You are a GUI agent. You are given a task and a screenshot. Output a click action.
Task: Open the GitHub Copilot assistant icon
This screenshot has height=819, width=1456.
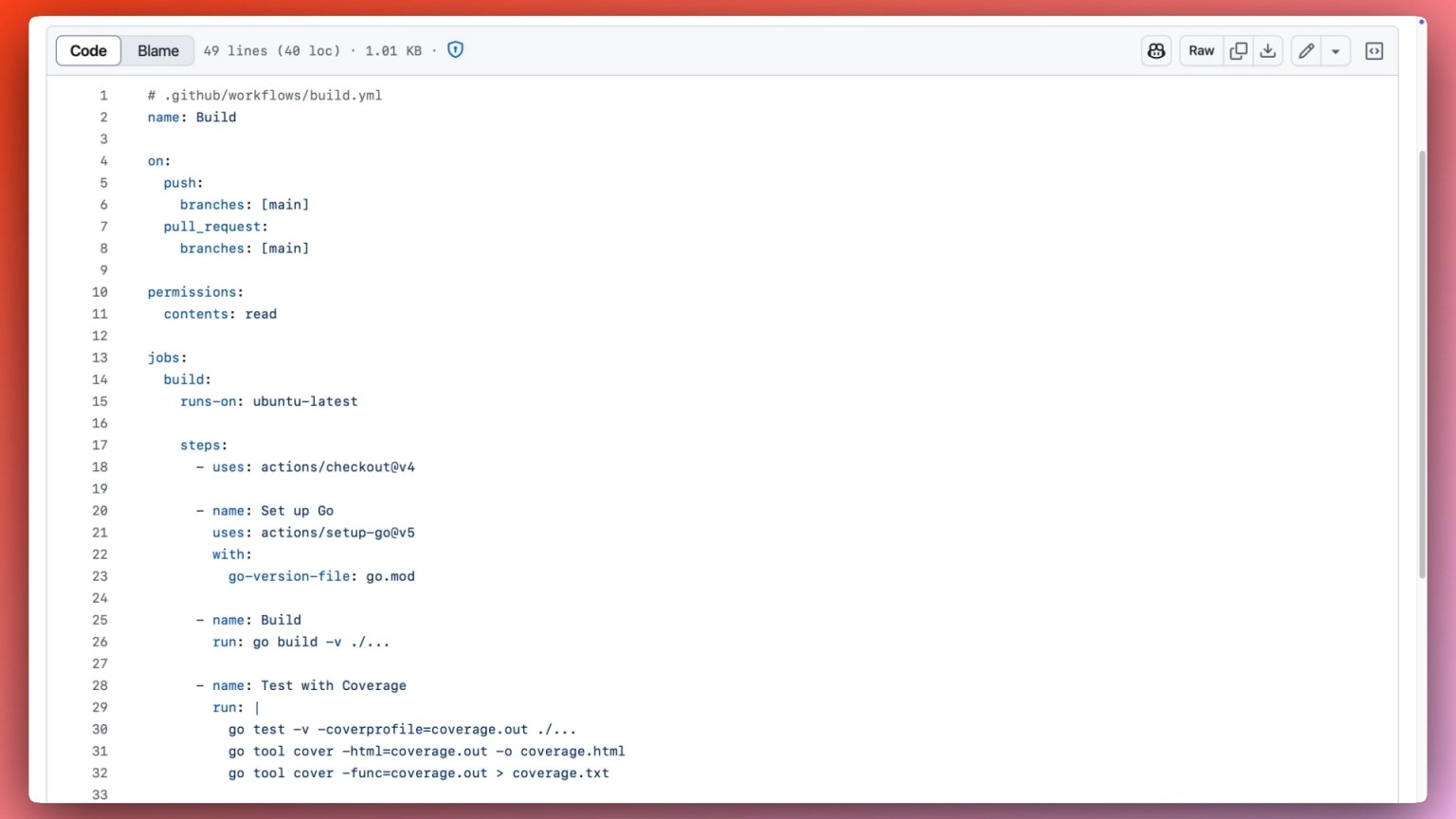[1156, 50]
